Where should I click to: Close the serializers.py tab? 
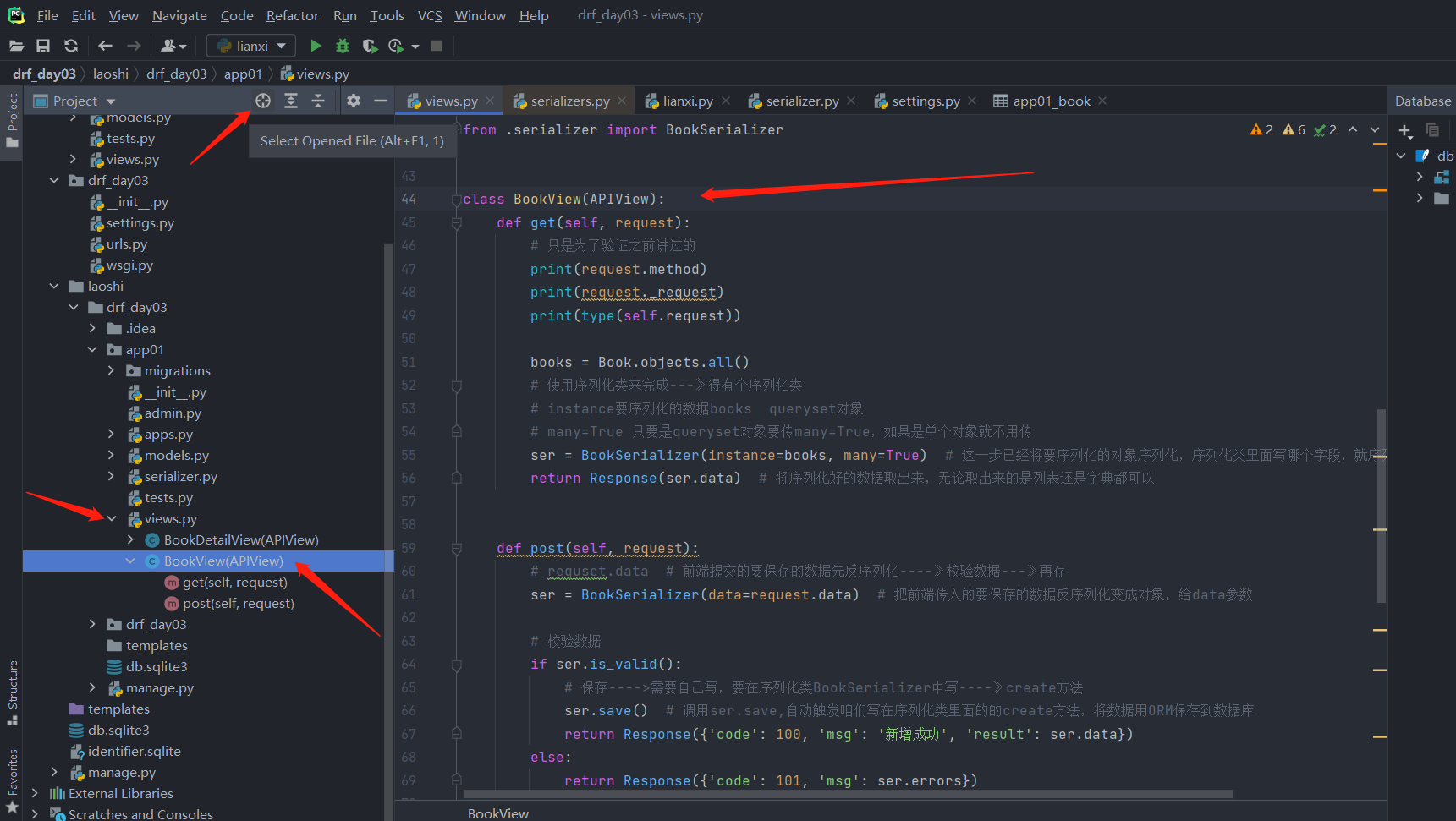tap(622, 101)
